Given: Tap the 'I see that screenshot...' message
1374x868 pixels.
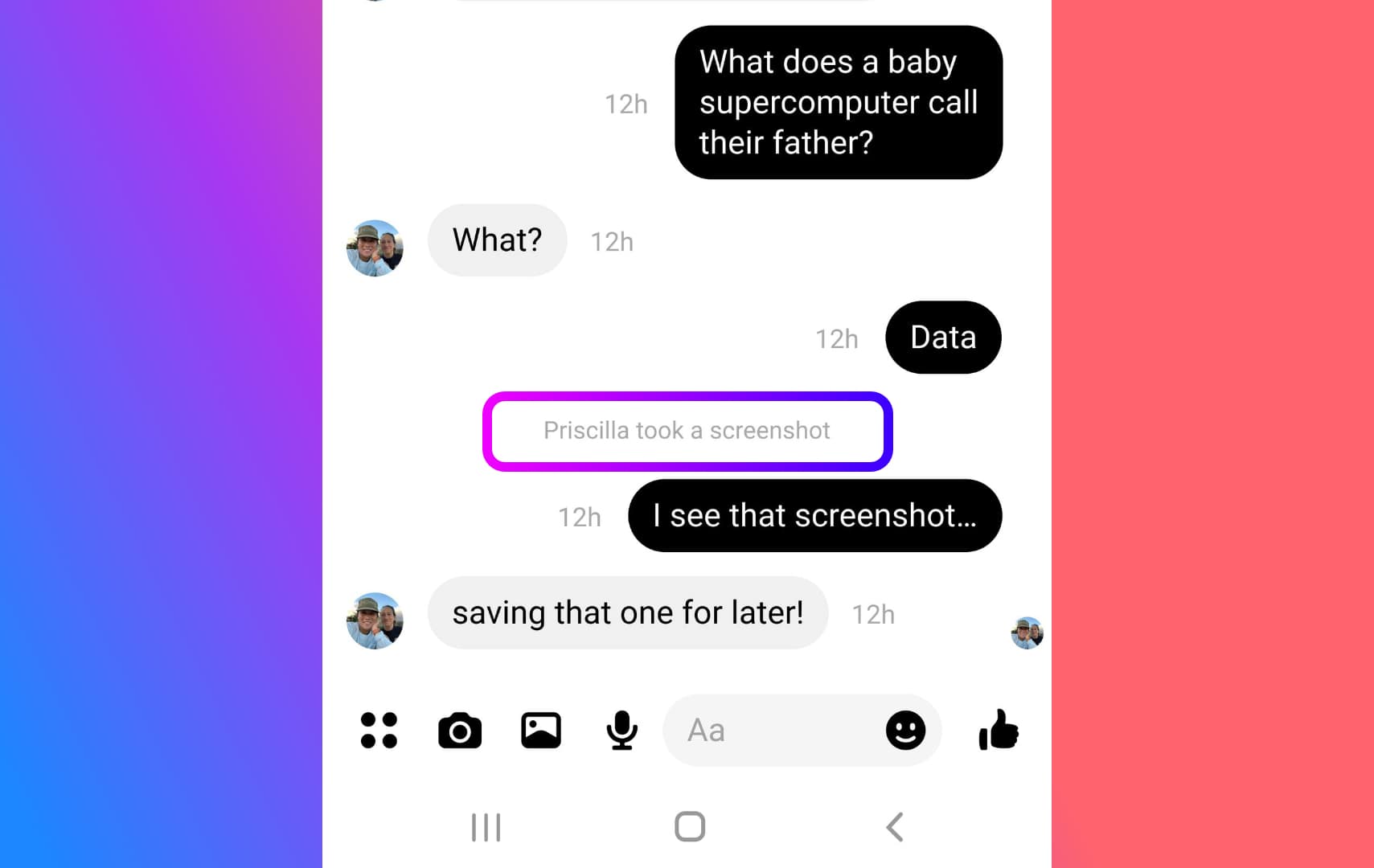Looking at the screenshot, I should coord(814,516).
